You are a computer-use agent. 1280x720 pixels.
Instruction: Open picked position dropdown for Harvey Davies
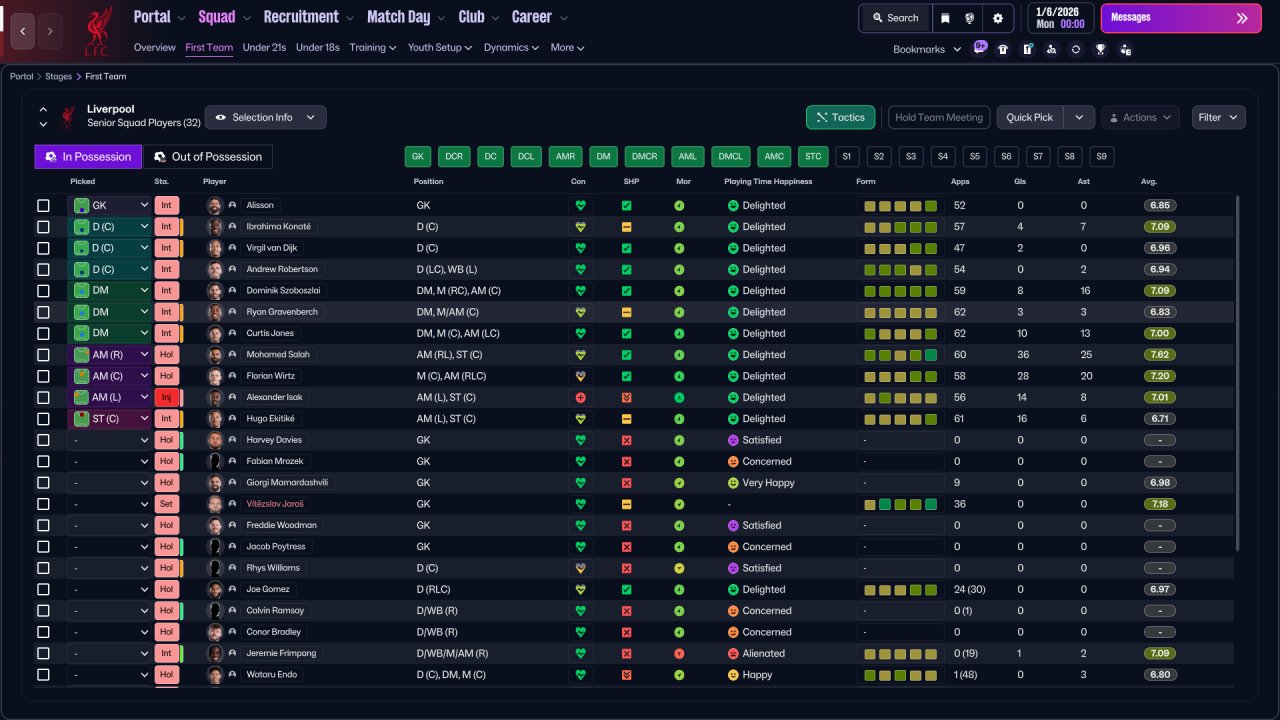(109, 440)
